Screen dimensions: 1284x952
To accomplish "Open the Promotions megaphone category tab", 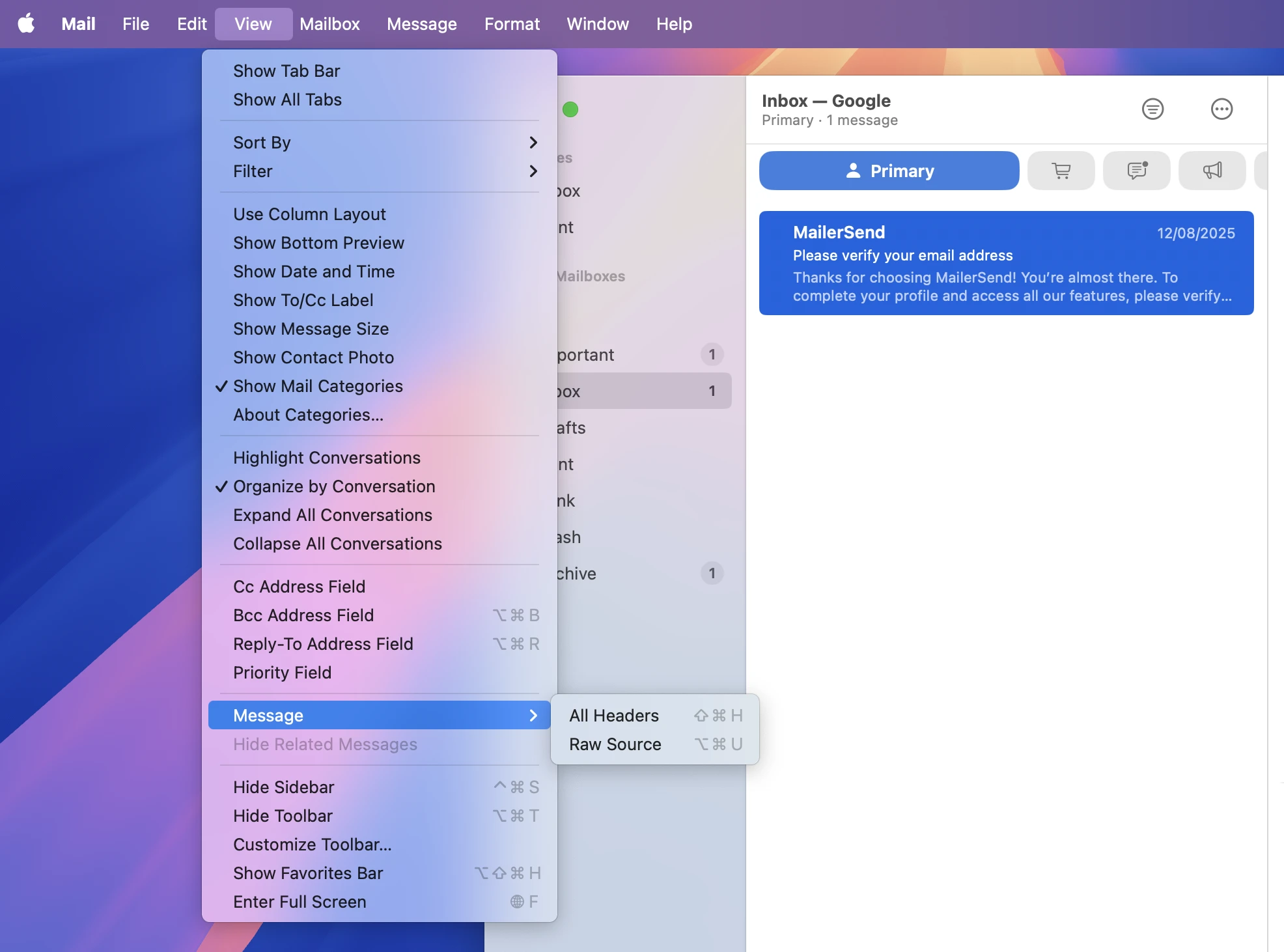I will click(1212, 171).
